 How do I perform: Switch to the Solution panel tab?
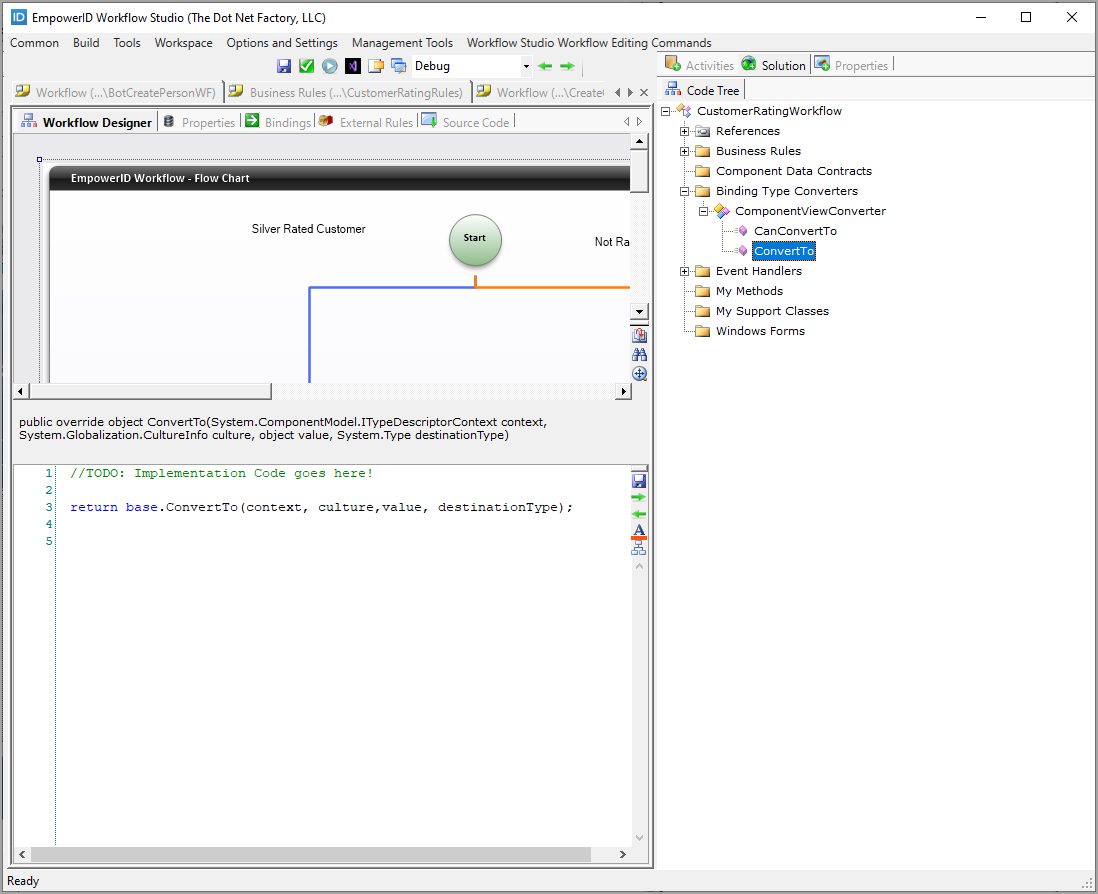pyautogui.click(x=774, y=66)
